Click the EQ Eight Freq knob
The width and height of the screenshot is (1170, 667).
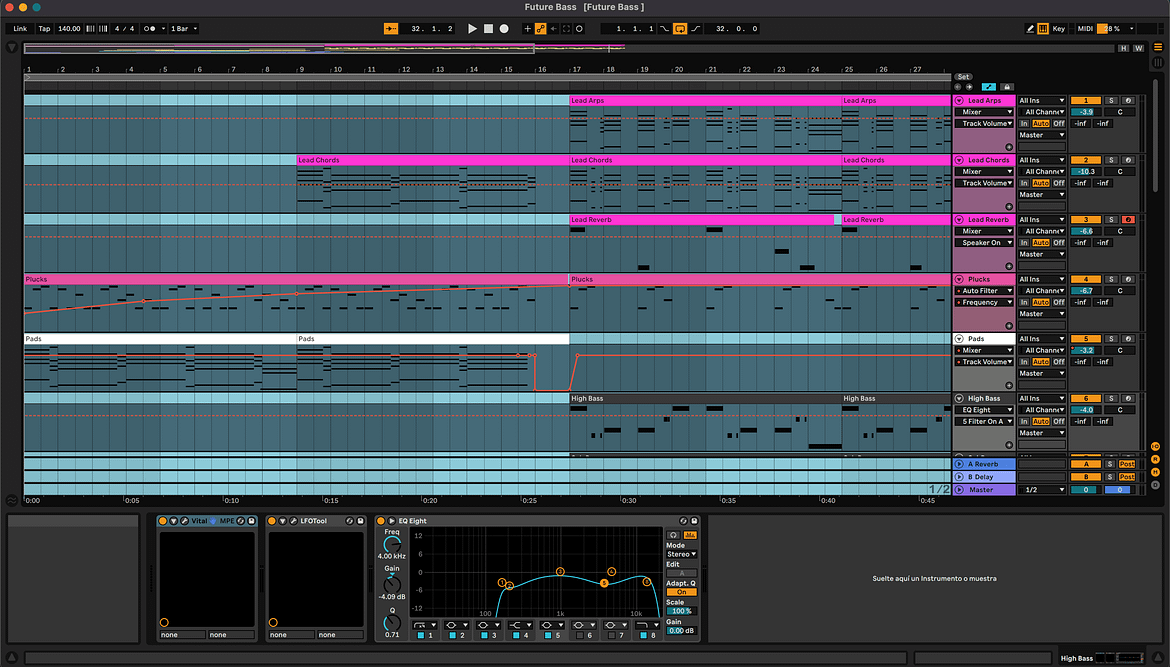point(391,543)
